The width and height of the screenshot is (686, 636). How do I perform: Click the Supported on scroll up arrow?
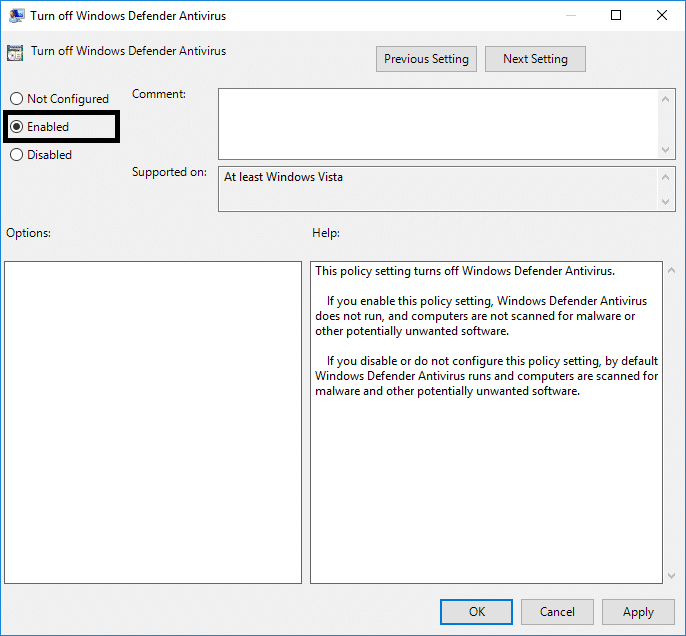(667, 177)
